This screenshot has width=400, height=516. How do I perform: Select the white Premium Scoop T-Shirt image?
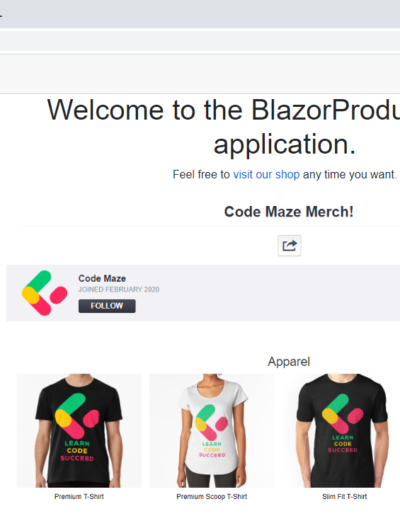tap(212, 431)
